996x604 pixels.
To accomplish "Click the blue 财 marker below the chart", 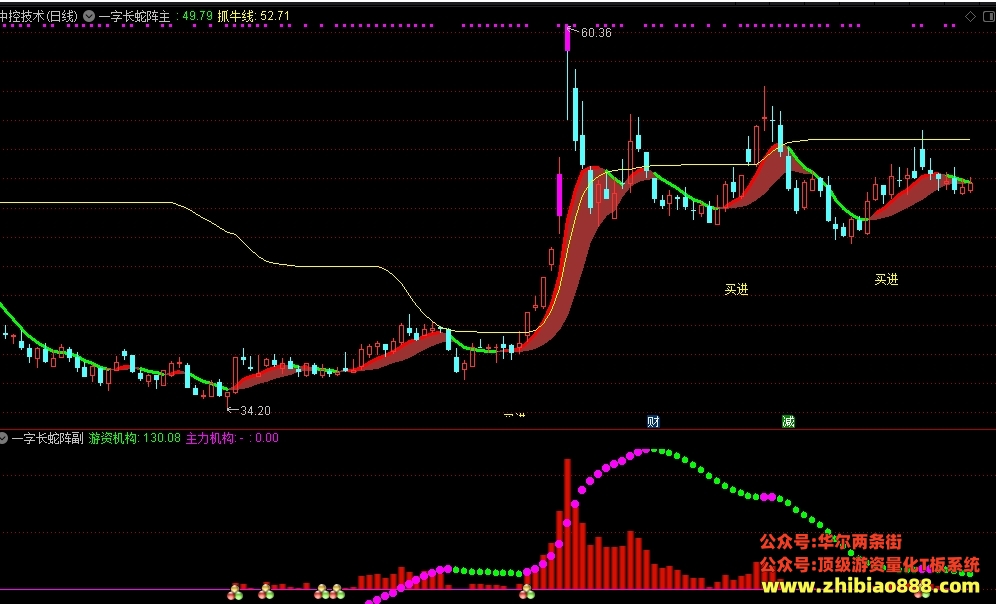I will (653, 421).
